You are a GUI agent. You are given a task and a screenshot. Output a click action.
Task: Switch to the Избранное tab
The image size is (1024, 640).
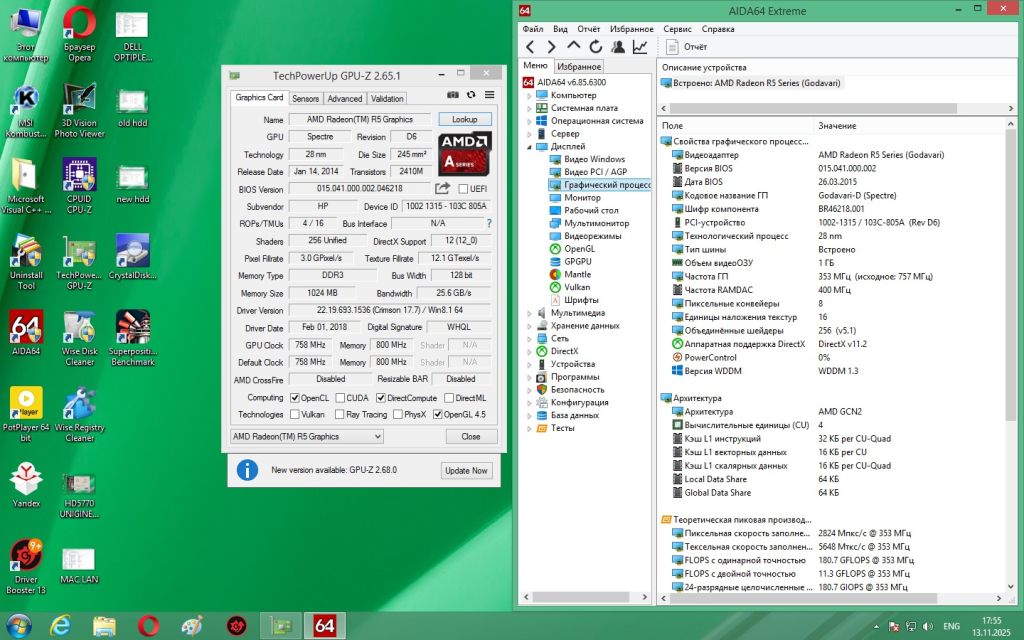[x=579, y=67]
